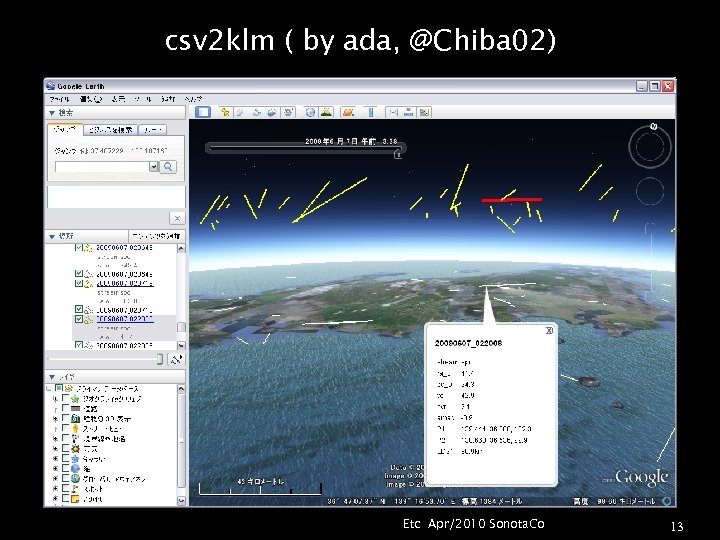
Task: Click the Record a Tour camera icon
Action: click(288, 112)
